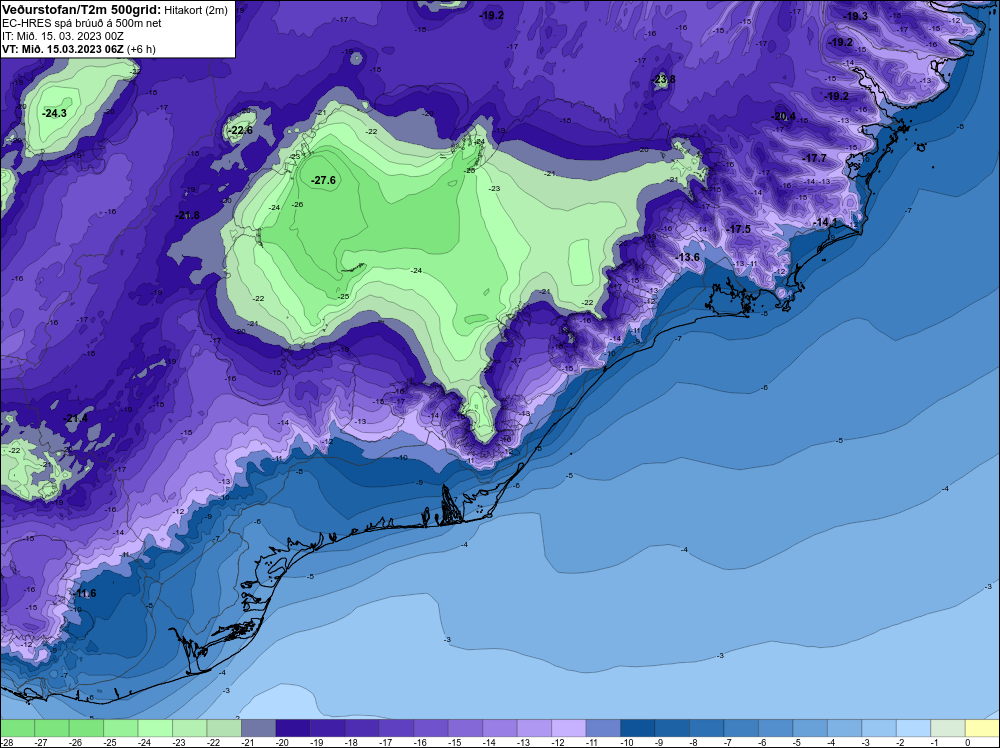Select the grey-blue swatch above -21

[258, 728]
